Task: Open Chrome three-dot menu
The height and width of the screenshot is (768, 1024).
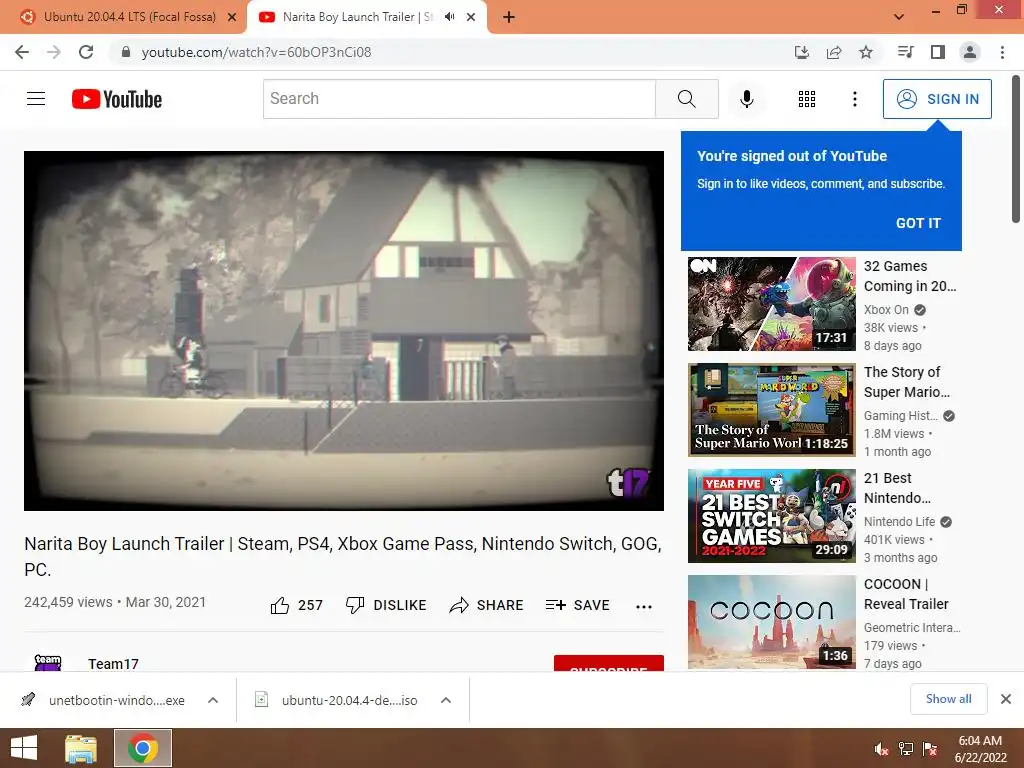Action: point(1002,52)
